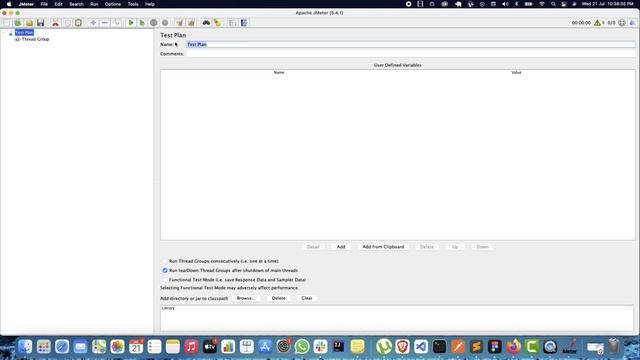Open the File menu
This screenshot has width=640, height=360.
(x=44, y=4)
